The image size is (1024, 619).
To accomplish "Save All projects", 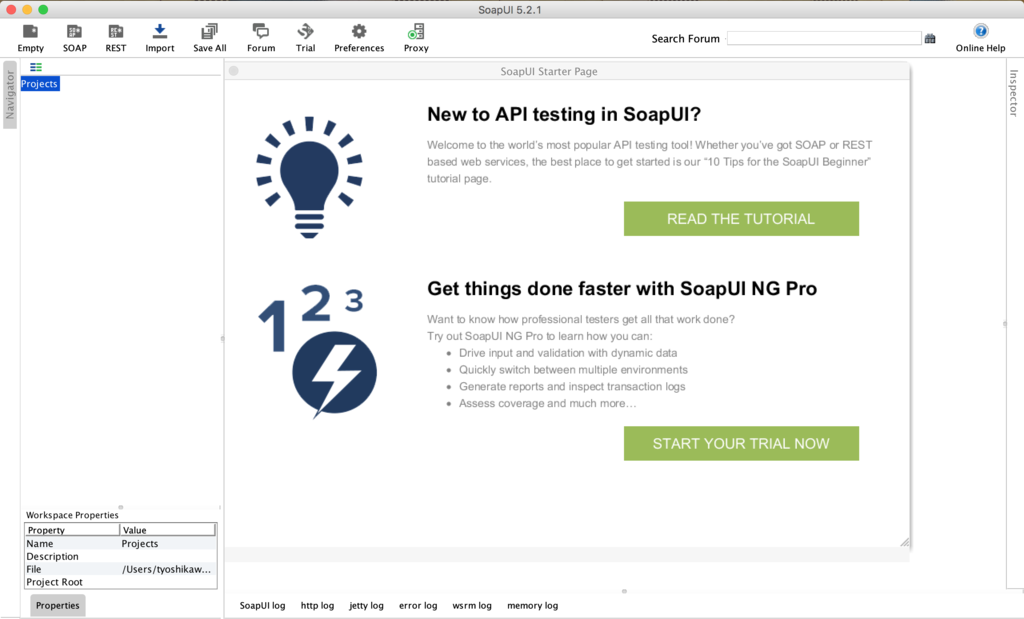I will (210, 38).
